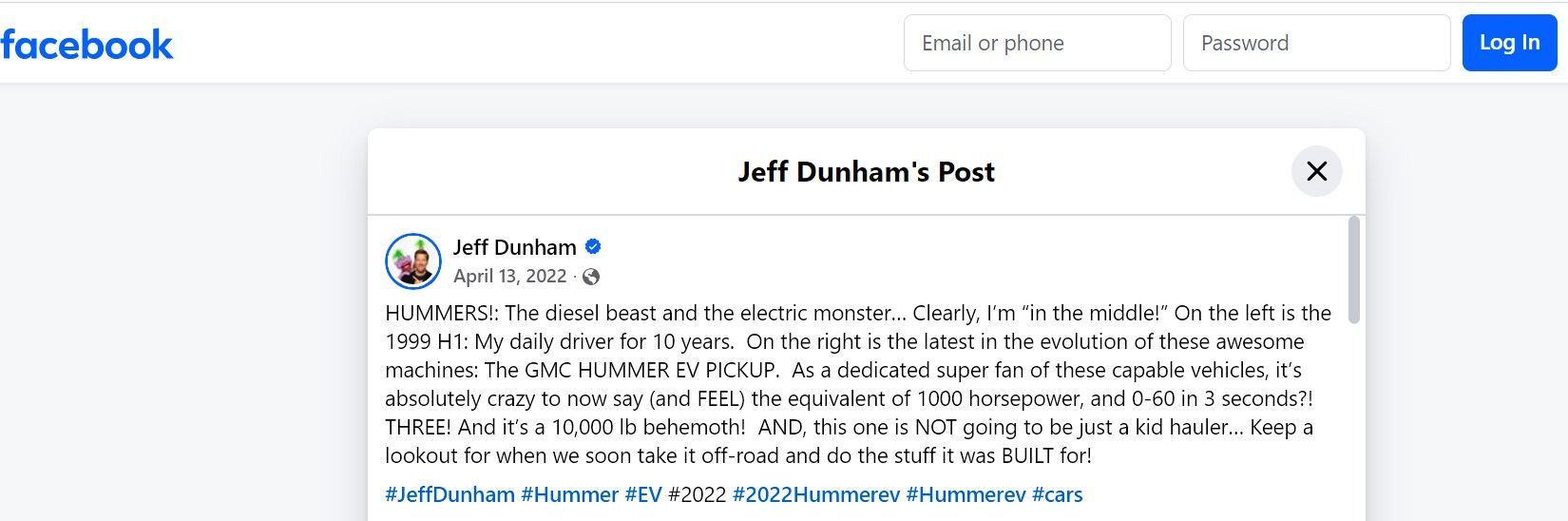Follow the #Hummer hashtag link
Viewport: 1568px width, 521px height.
pyautogui.click(x=569, y=494)
